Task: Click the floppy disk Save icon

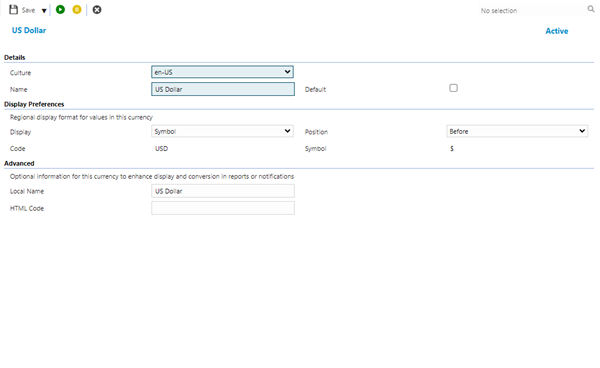Action: tap(13, 10)
